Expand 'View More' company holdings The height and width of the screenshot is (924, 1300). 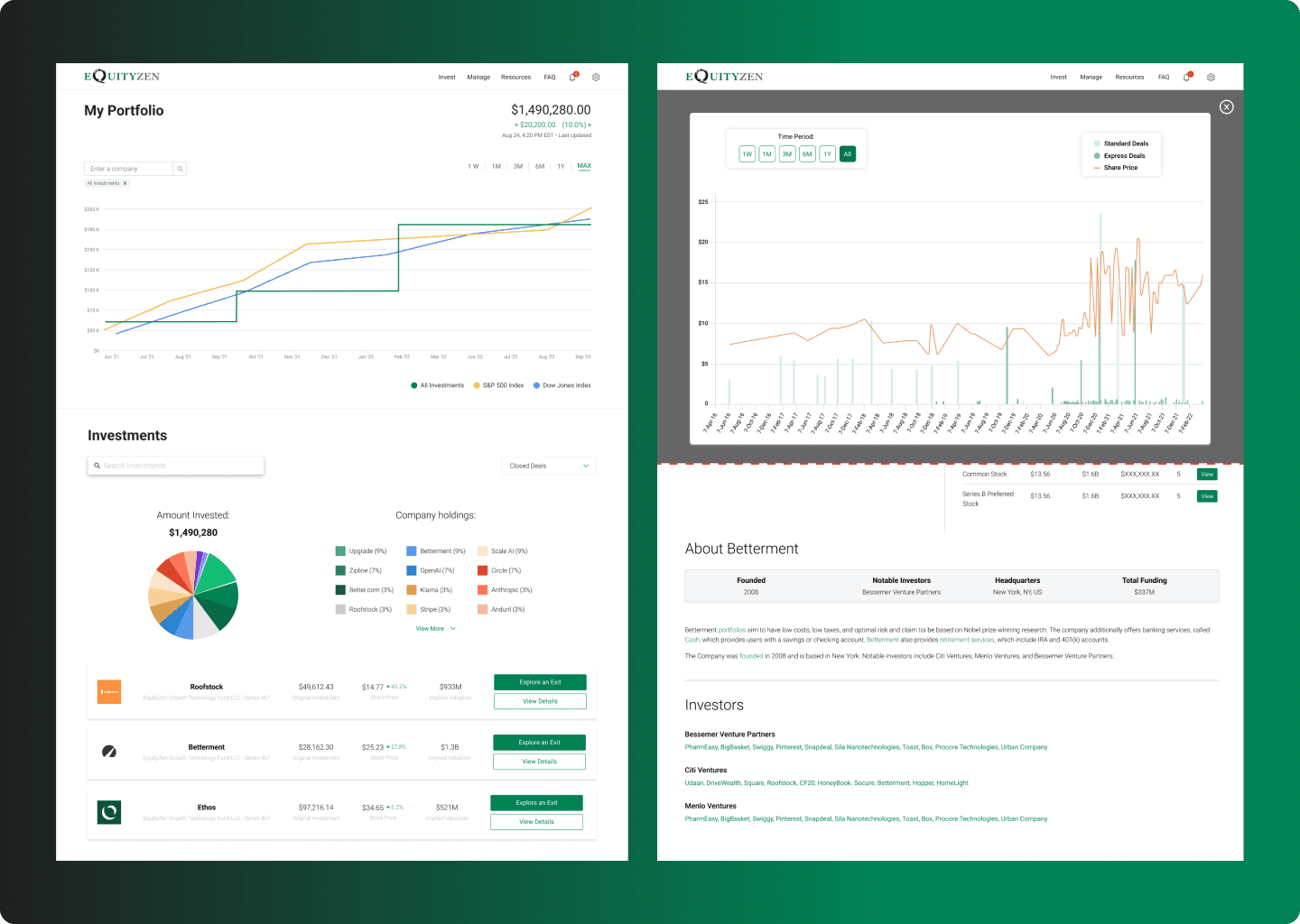(435, 629)
